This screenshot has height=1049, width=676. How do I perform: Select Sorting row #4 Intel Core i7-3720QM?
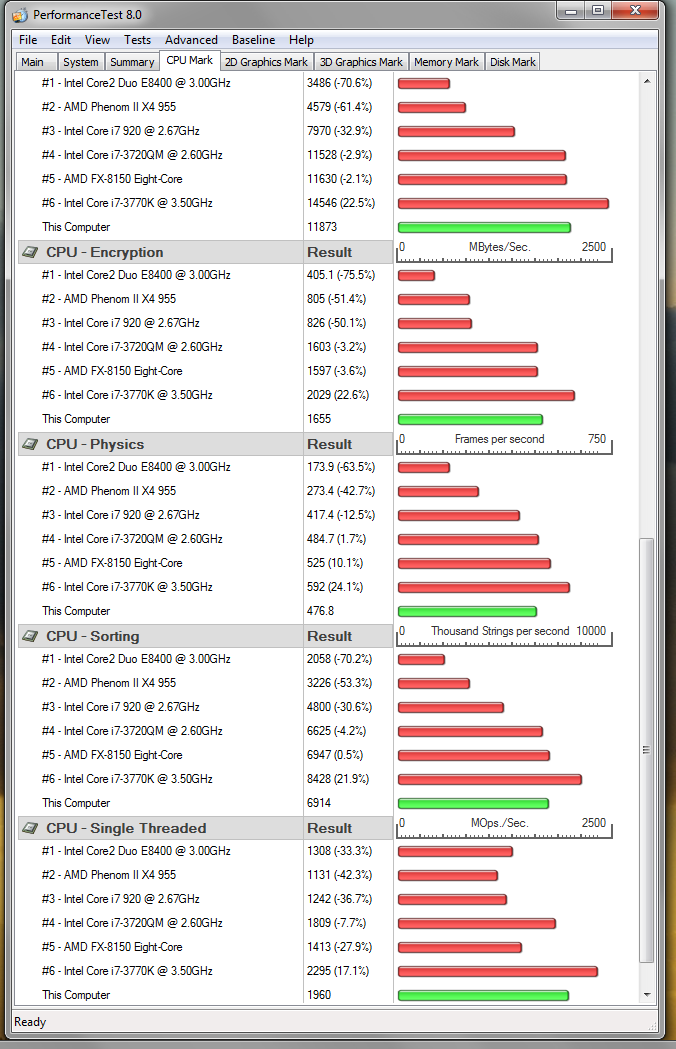[132, 731]
